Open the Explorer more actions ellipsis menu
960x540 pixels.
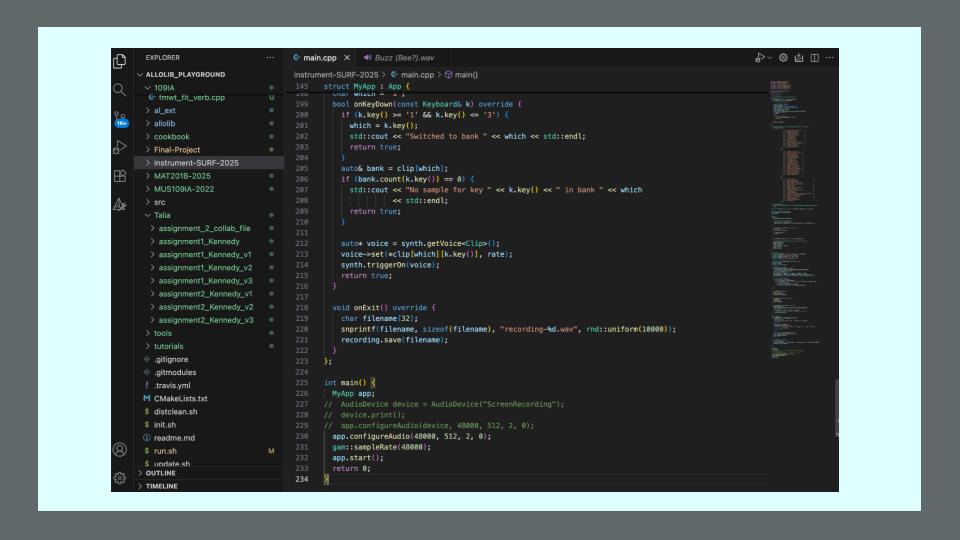coord(270,58)
